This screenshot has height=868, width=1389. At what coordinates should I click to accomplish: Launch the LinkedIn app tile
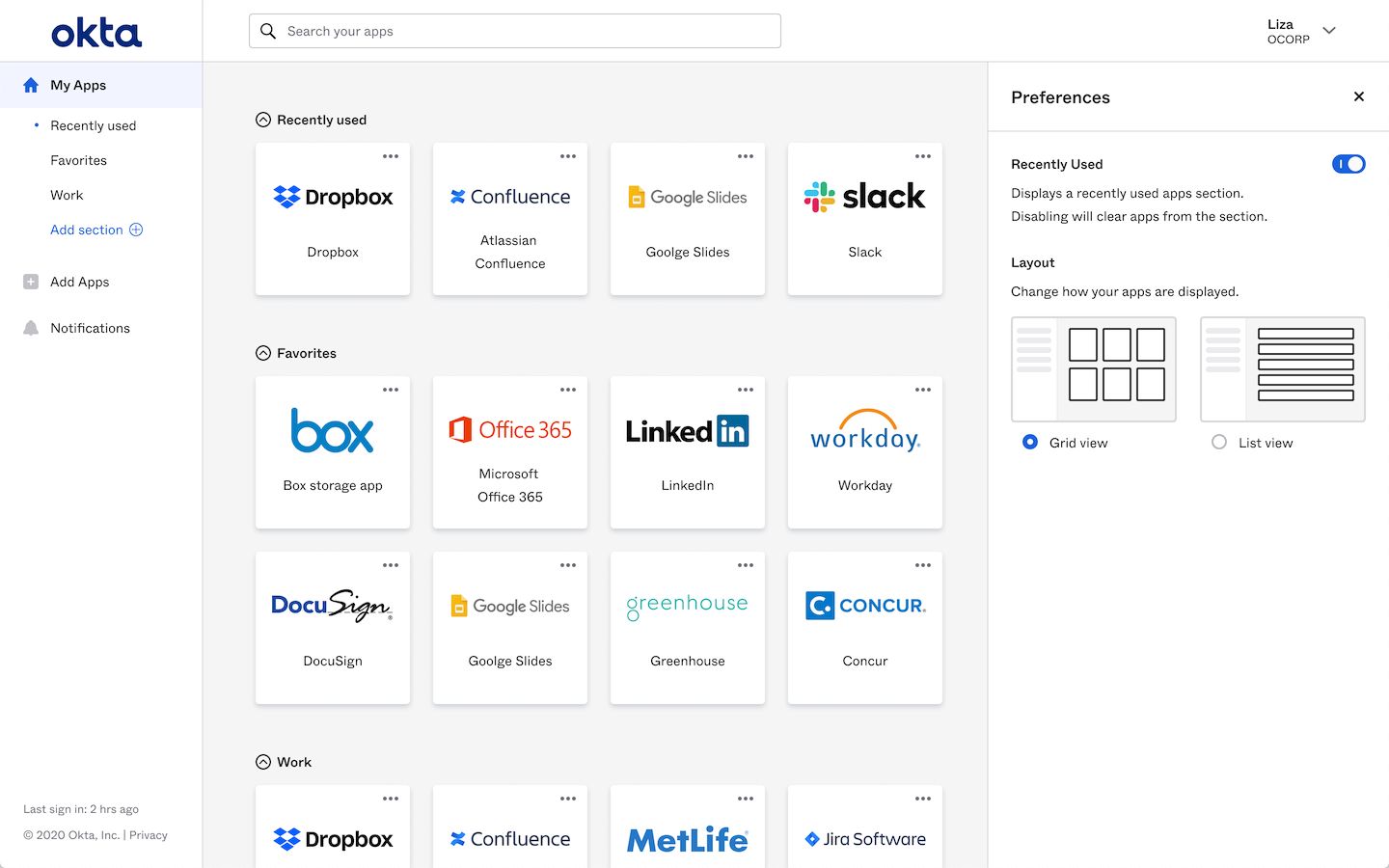click(x=687, y=452)
